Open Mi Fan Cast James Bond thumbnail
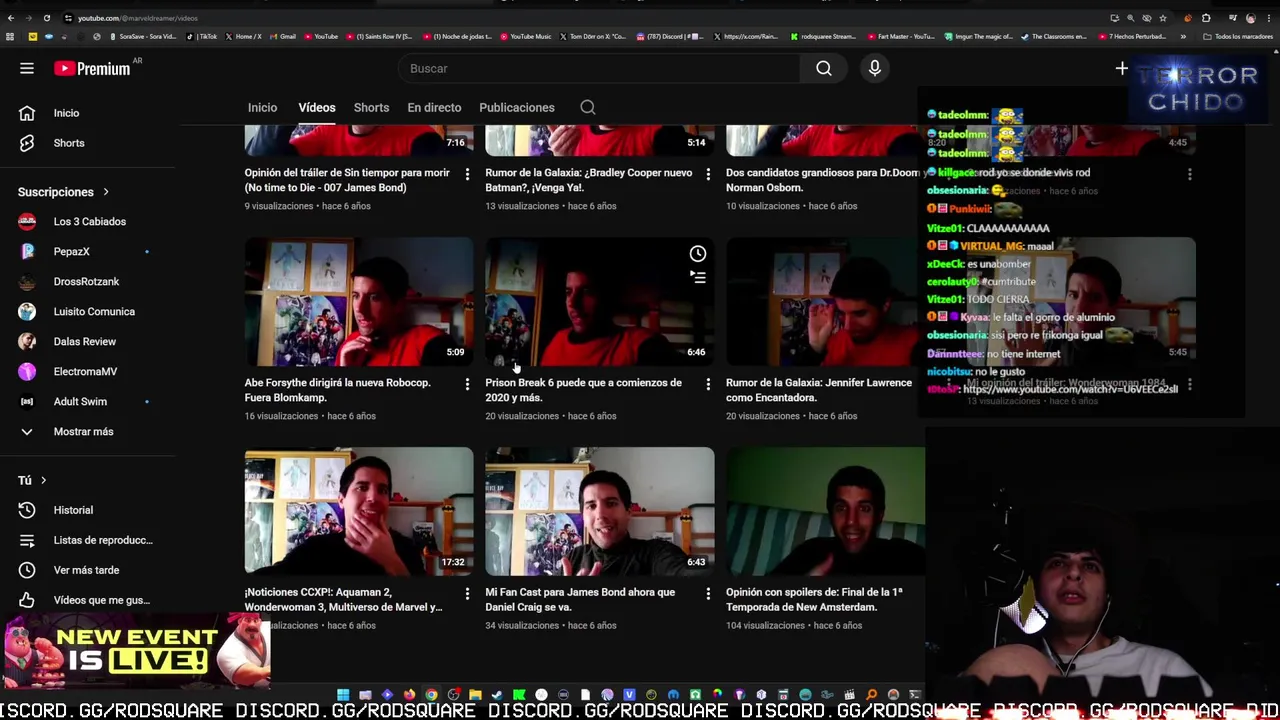This screenshot has height=720, width=1280. tap(600, 512)
